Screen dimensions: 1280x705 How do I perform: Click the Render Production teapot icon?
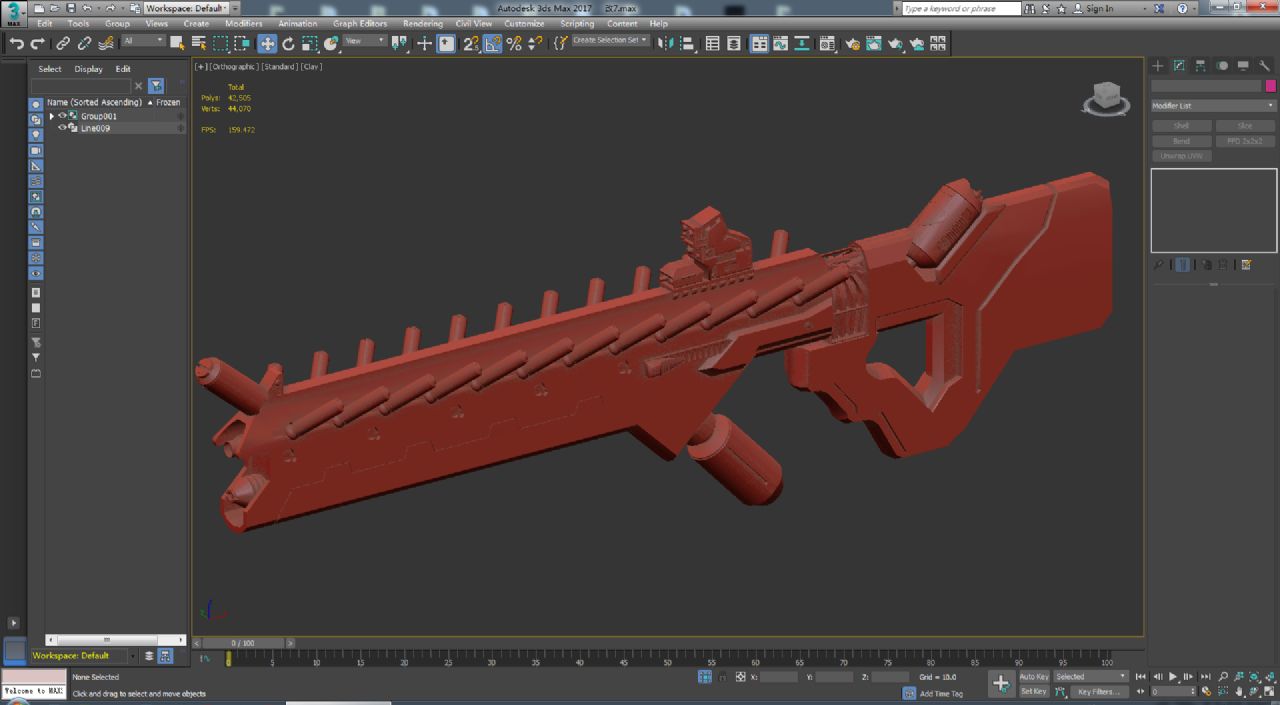pos(895,43)
